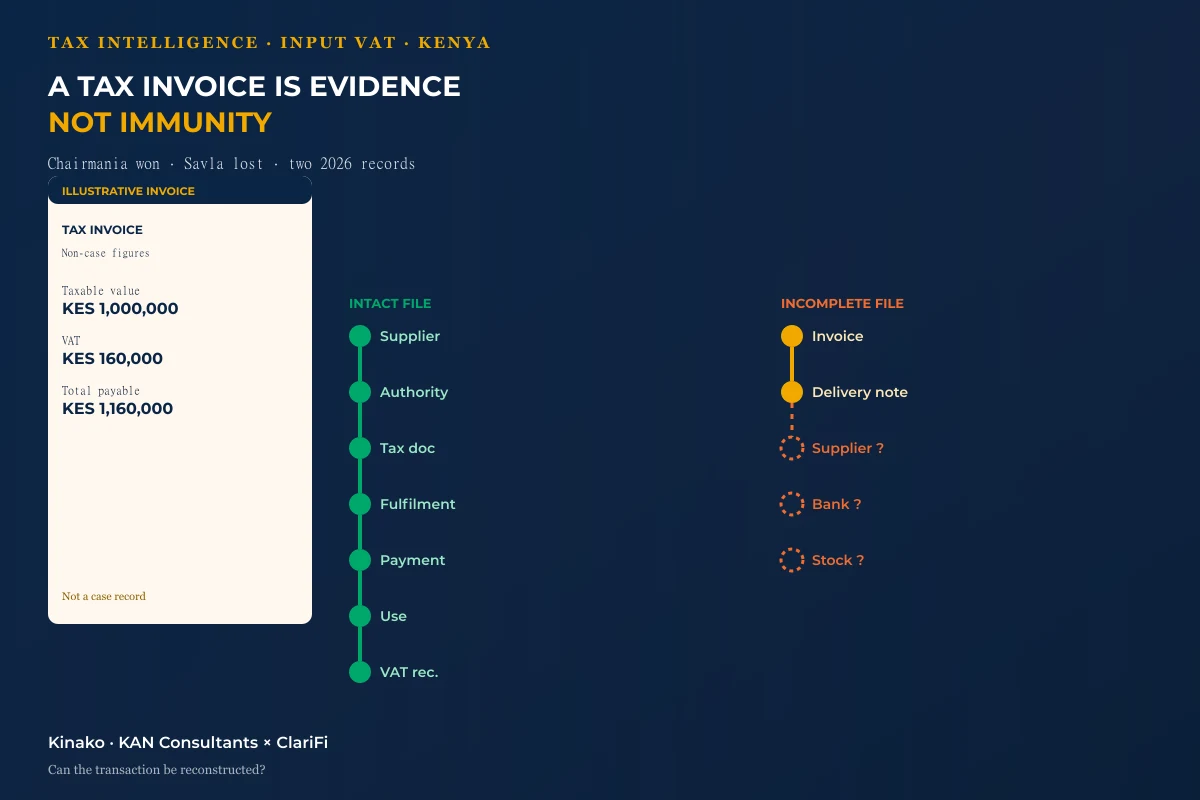
Task: Click the 'Use' label
Action: pos(394,616)
